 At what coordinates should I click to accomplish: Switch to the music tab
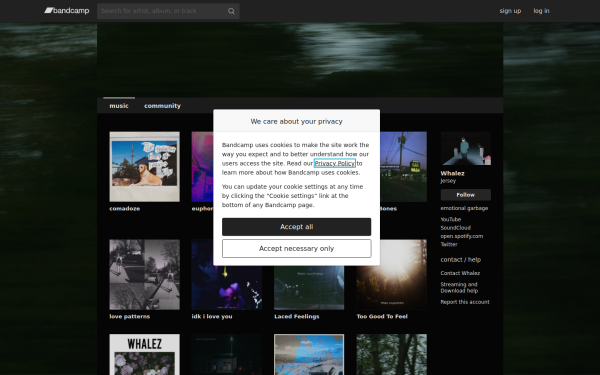coord(119,106)
